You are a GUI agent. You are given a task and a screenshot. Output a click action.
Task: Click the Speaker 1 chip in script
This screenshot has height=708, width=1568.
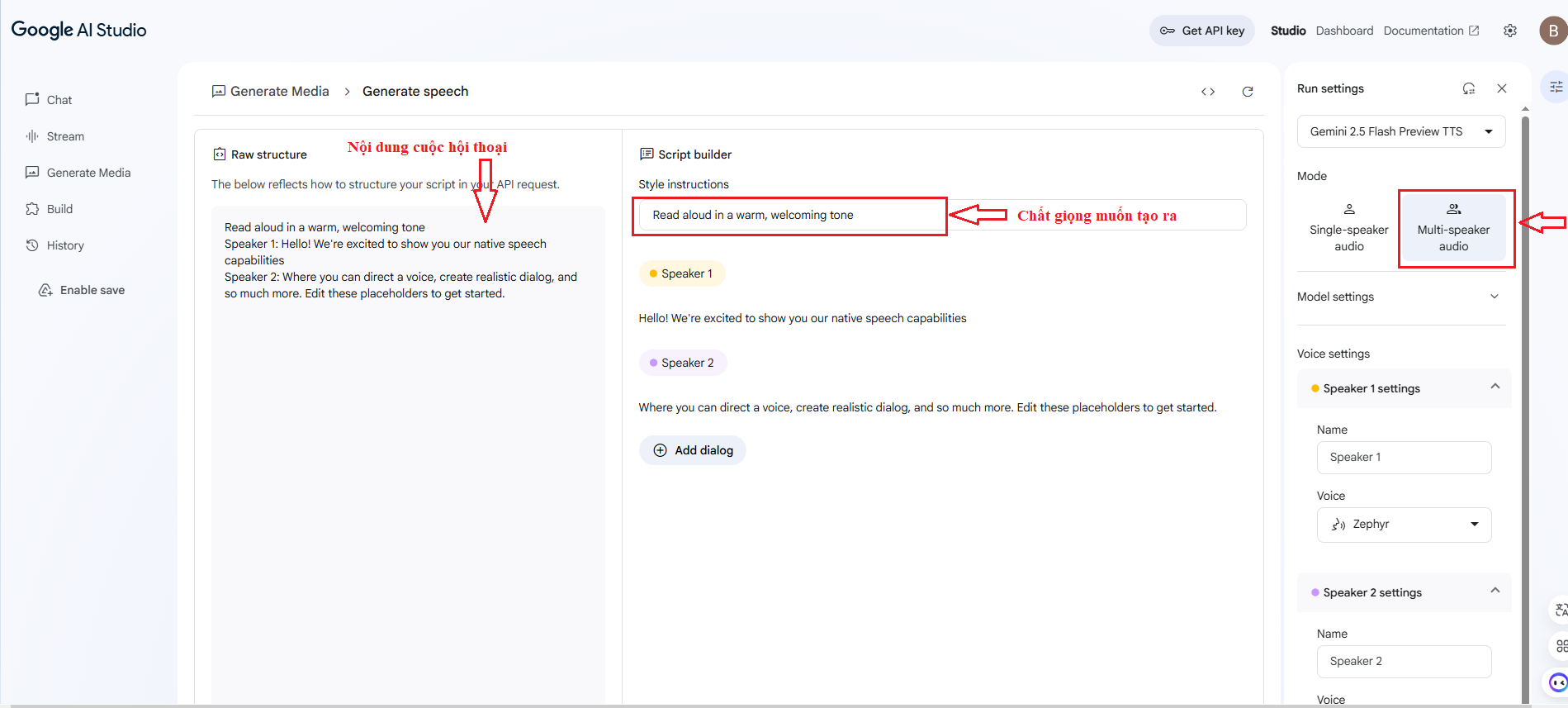pos(682,273)
